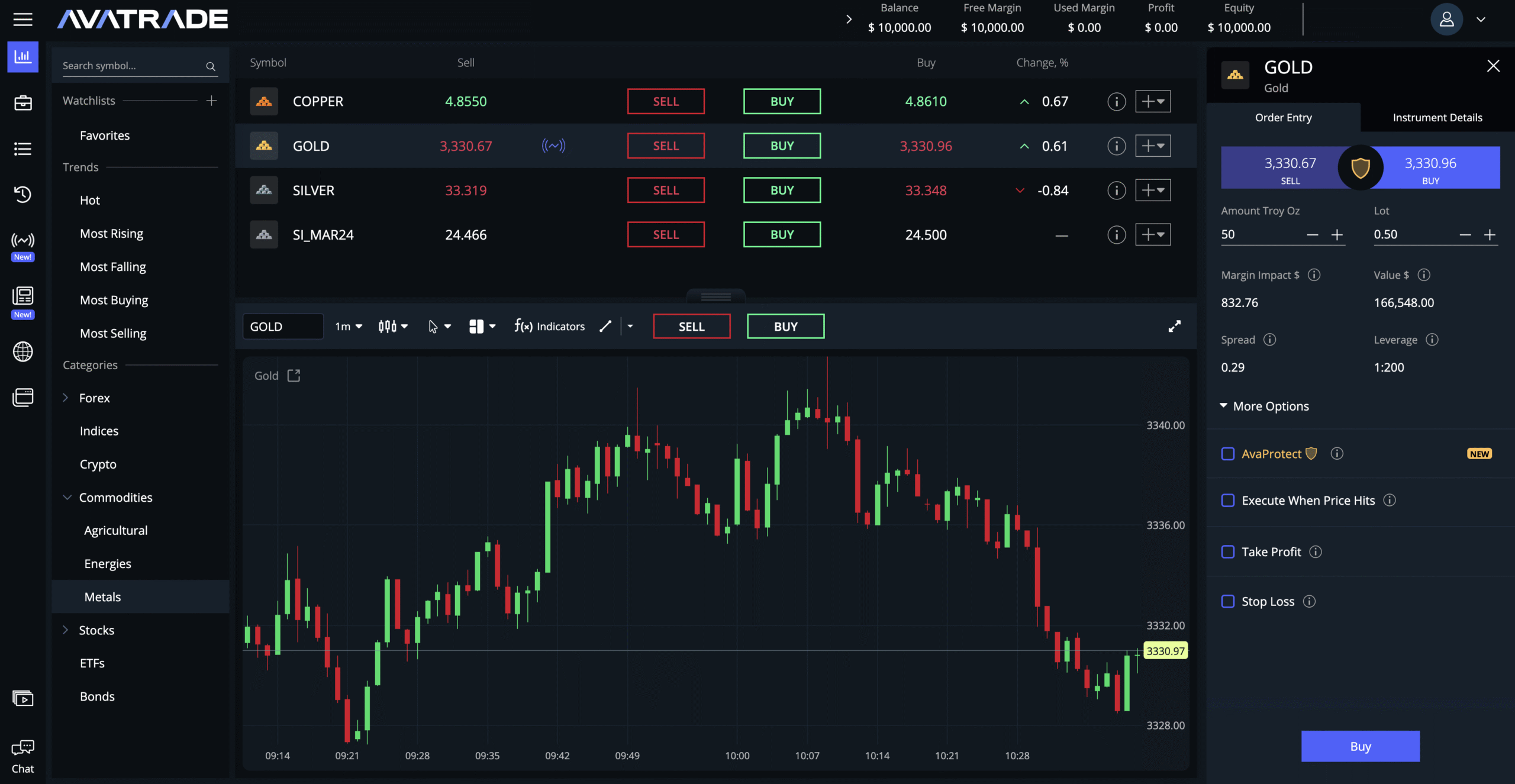Enable the Take Profit checkbox
The width and height of the screenshot is (1515, 784).
[x=1228, y=552]
